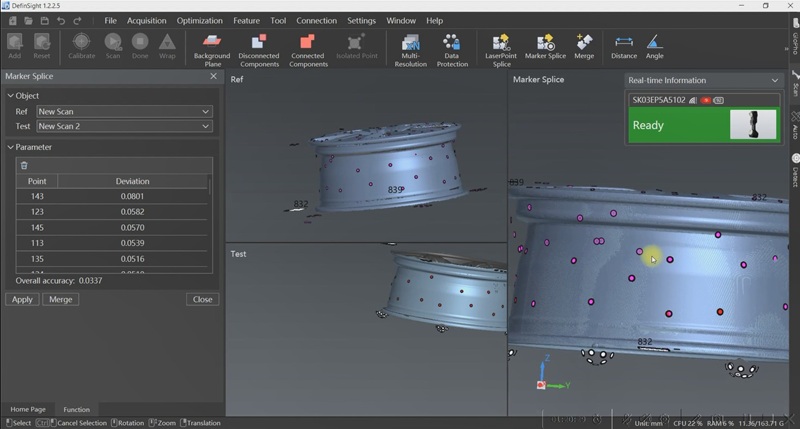Collapse the Object section
Image resolution: width=800 pixels, height=429 pixels.
point(11,96)
